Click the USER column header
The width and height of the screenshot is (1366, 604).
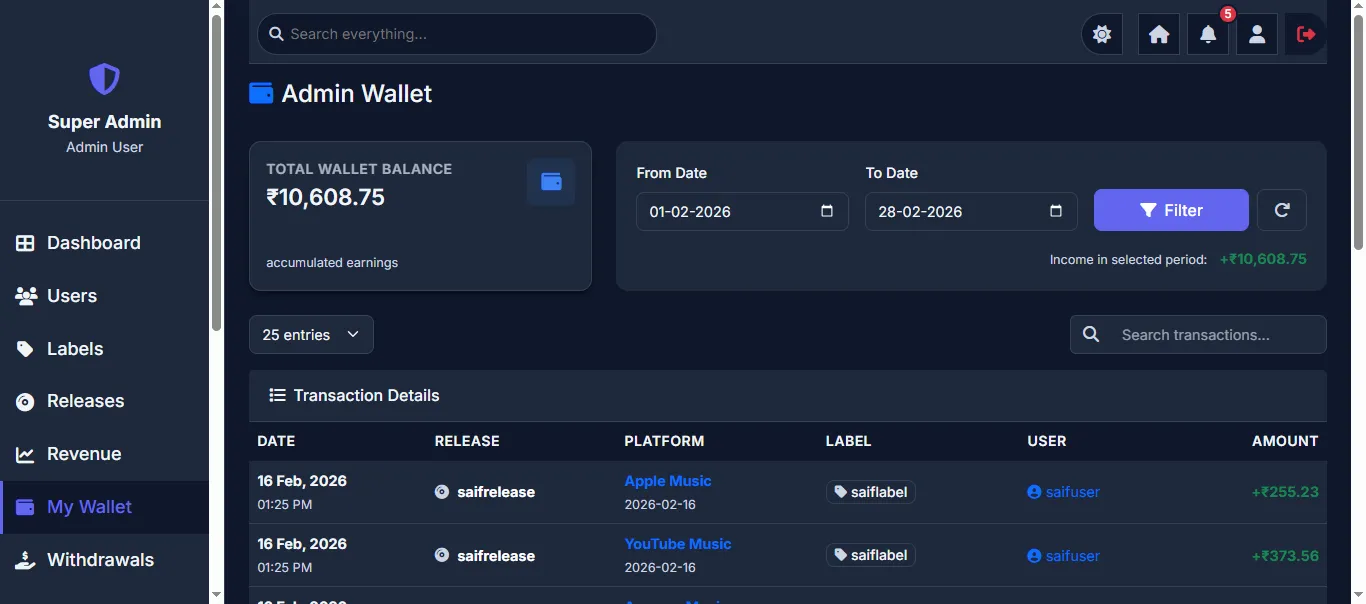pyautogui.click(x=1047, y=441)
